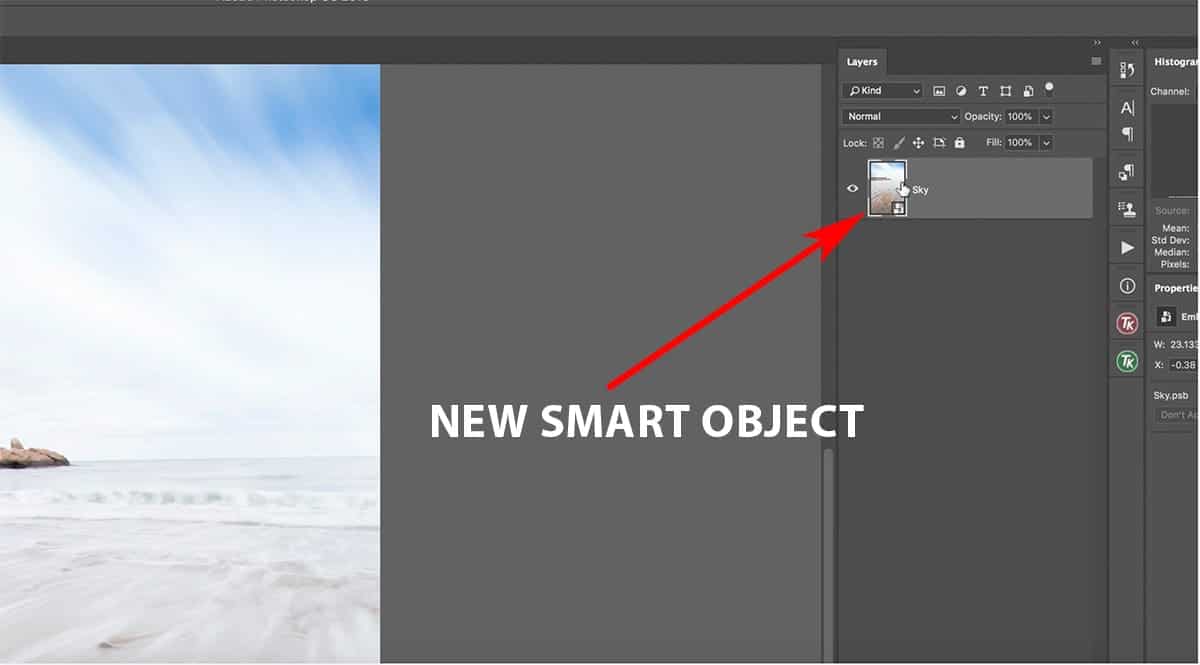Lock all properties using the padlock icon
1200x665 pixels.
pyautogui.click(x=959, y=143)
